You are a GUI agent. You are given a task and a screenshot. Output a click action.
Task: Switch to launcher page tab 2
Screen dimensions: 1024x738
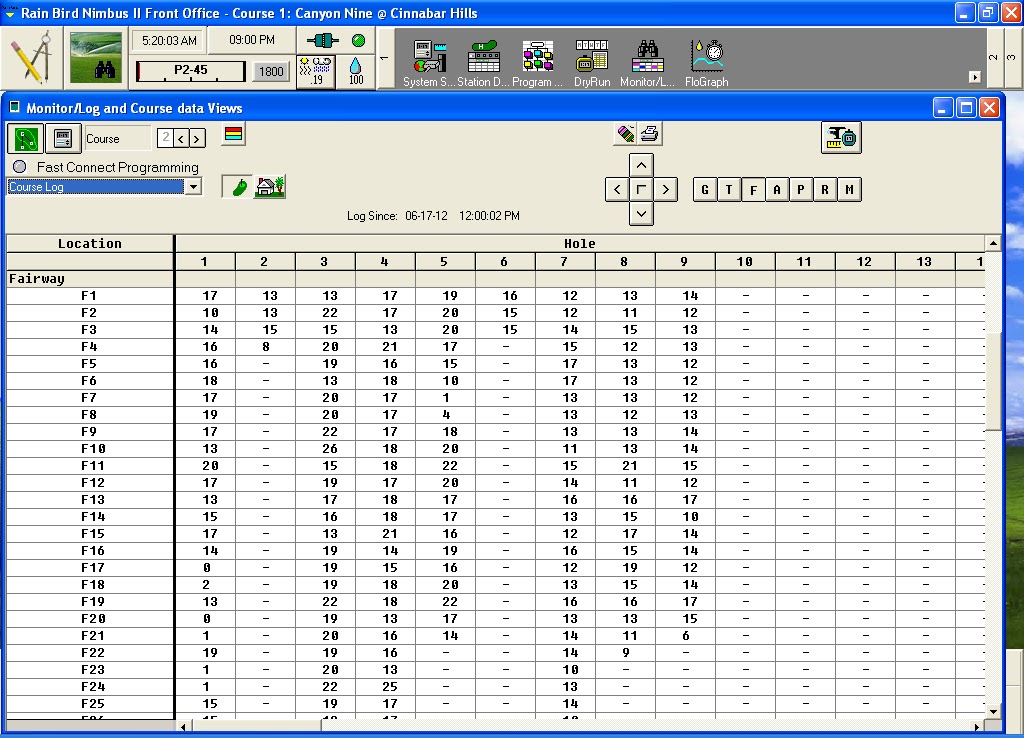point(994,57)
